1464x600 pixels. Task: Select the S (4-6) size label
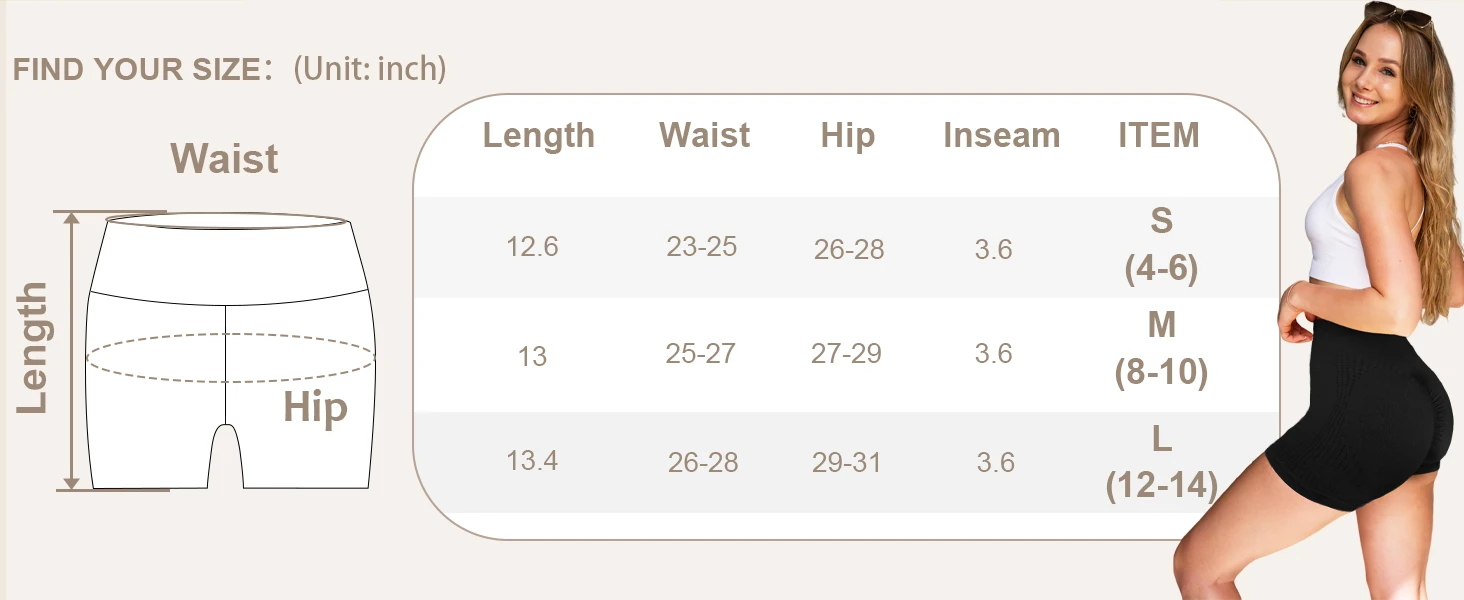pyautogui.click(x=1161, y=246)
